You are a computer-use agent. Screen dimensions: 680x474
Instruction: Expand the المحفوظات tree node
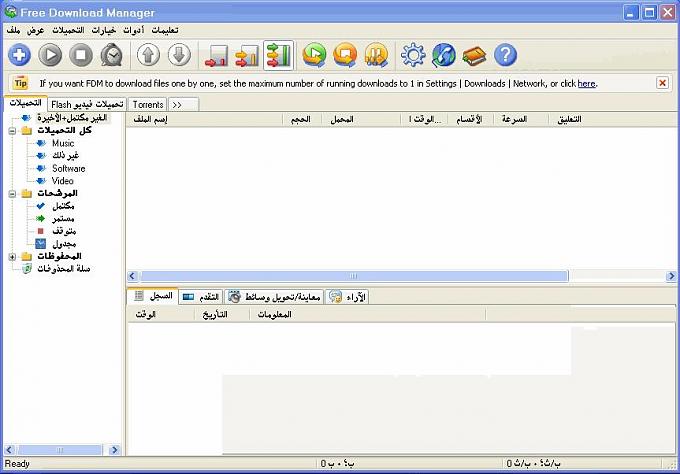[12, 257]
